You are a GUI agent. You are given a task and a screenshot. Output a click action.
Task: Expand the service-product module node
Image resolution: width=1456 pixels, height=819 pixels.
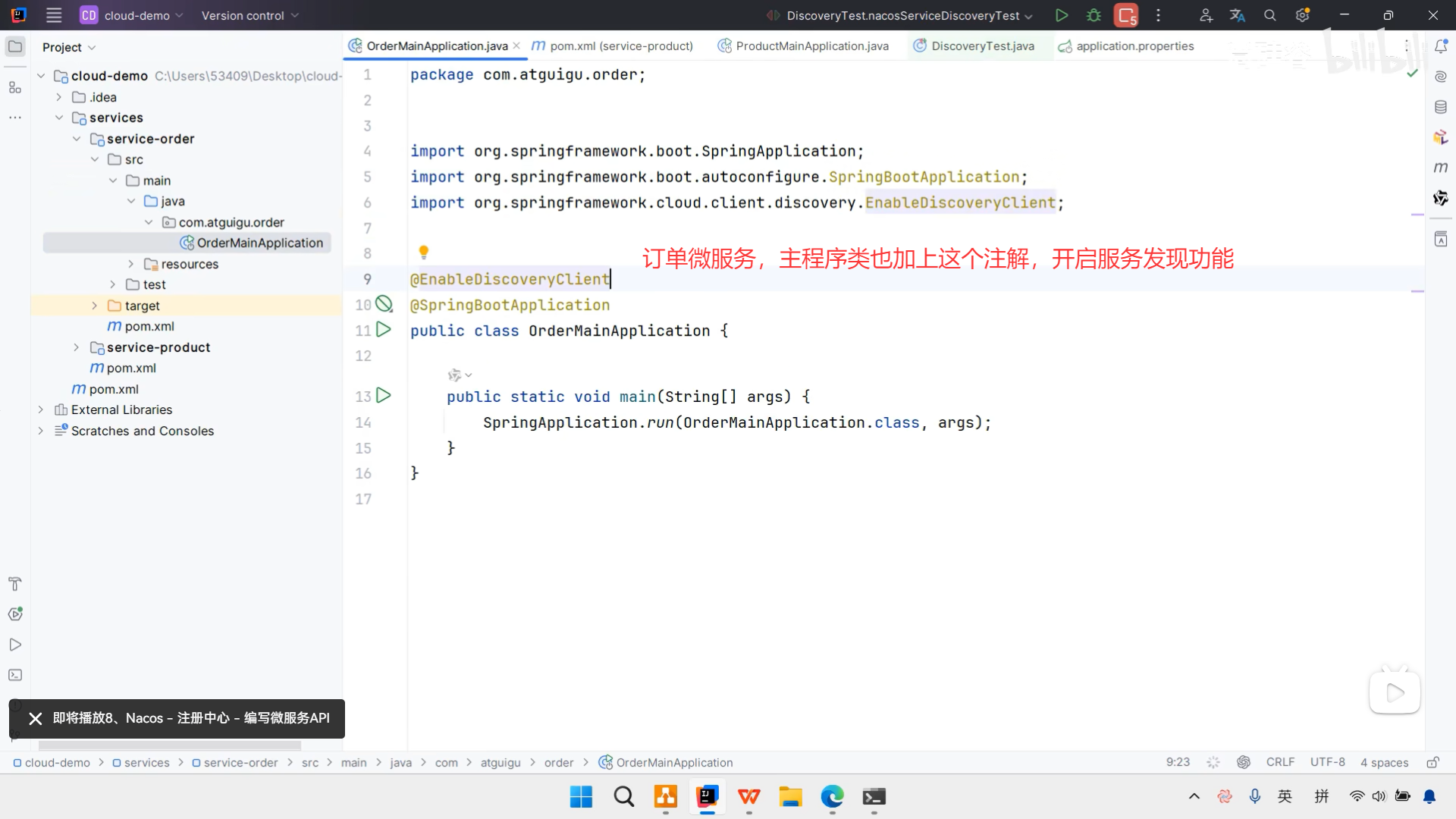click(x=76, y=347)
